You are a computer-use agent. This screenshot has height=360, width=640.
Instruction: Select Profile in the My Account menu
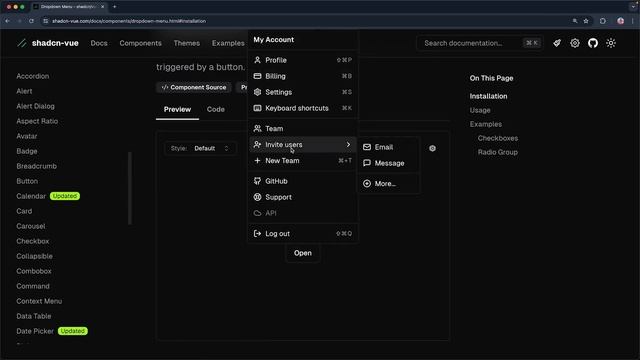point(302,60)
